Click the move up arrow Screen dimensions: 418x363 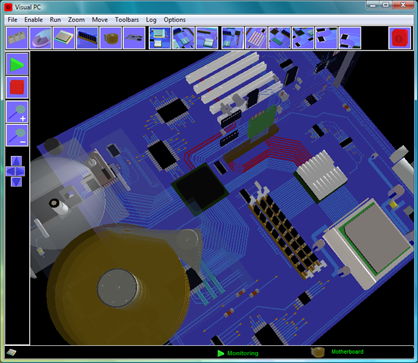pos(16,161)
